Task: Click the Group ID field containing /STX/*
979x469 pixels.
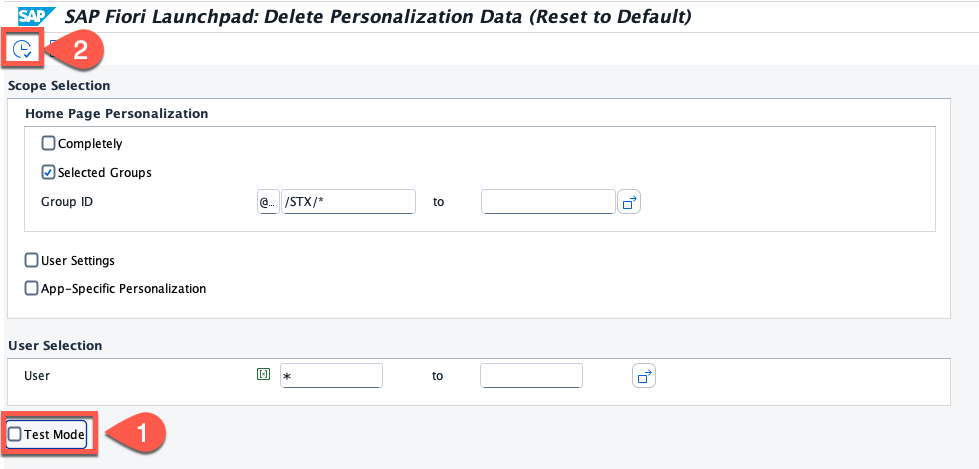Action: pos(348,202)
